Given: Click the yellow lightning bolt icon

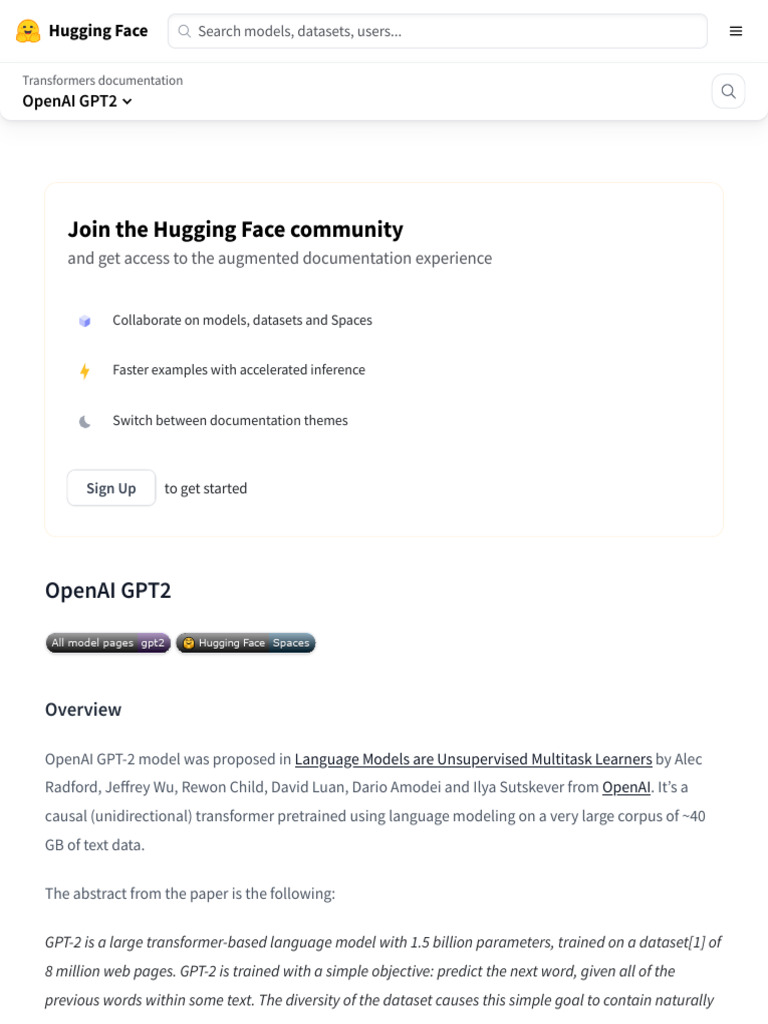Looking at the screenshot, I should click(x=85, y=371).
